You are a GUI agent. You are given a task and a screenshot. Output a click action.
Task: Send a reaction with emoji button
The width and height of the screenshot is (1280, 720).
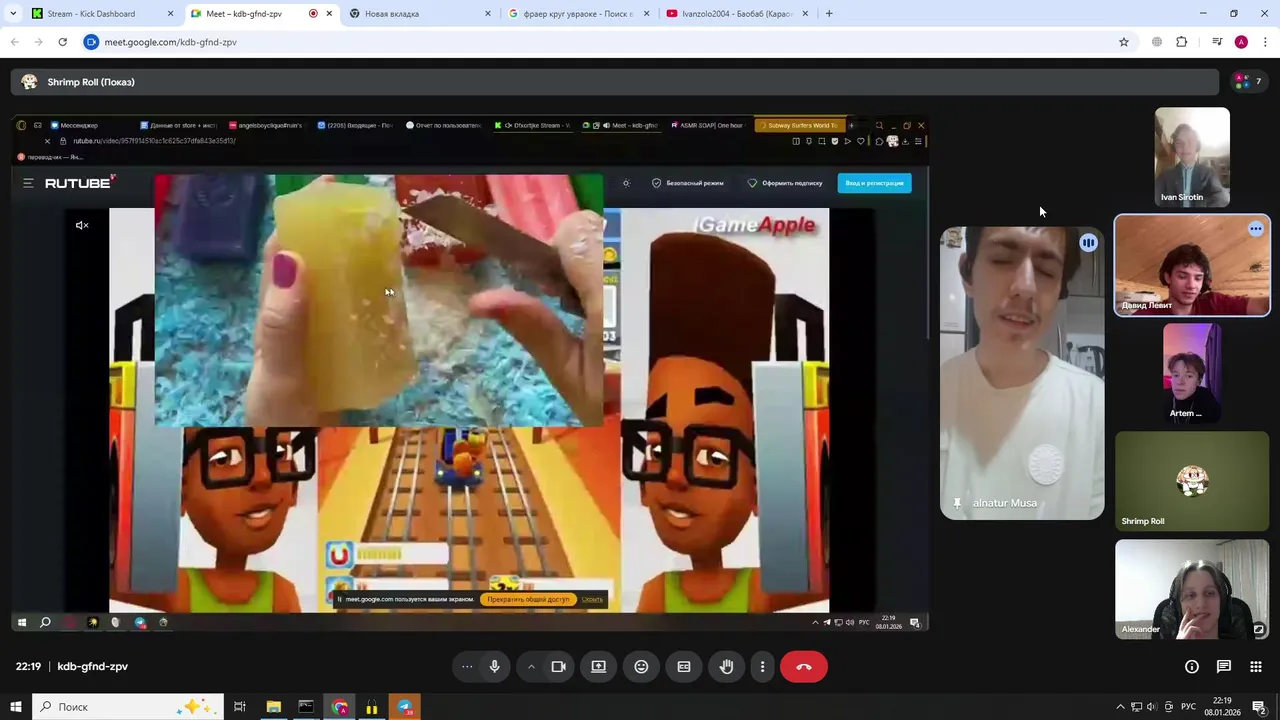coord(641,667)
